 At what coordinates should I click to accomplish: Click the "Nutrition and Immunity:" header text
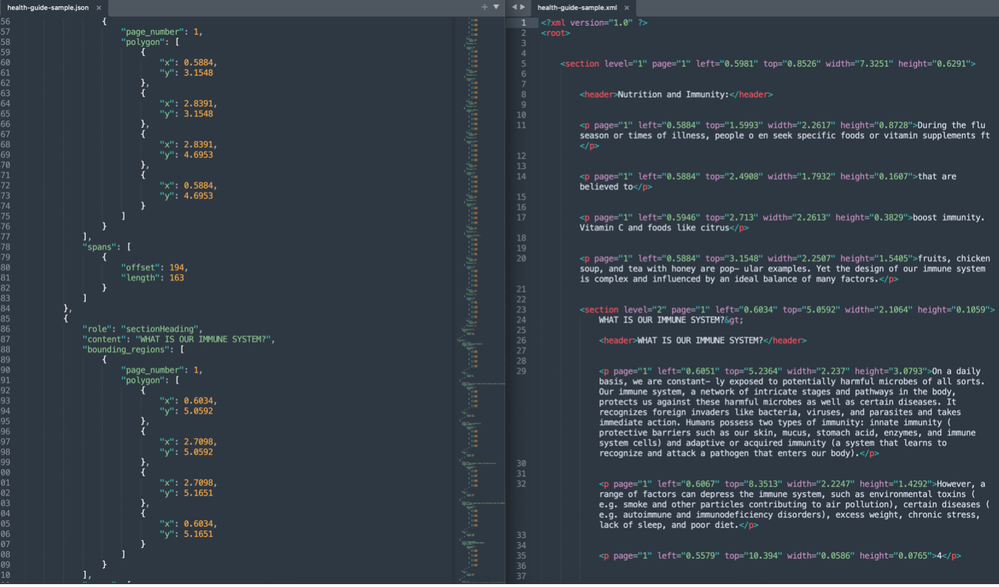(x=673, y=94)
